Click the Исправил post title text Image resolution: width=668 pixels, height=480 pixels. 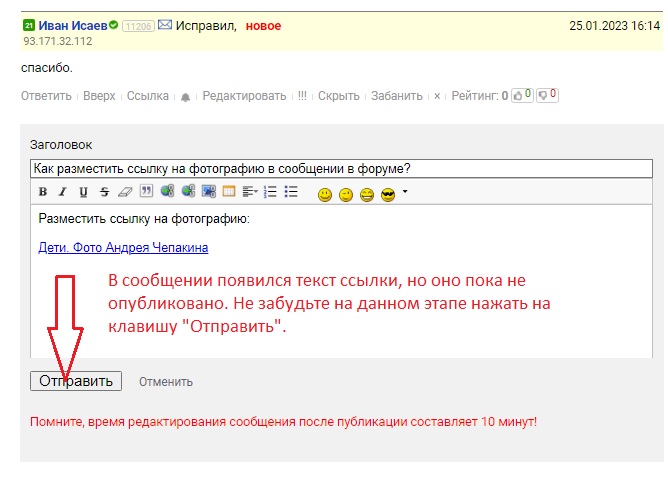[x=206, y=26]
